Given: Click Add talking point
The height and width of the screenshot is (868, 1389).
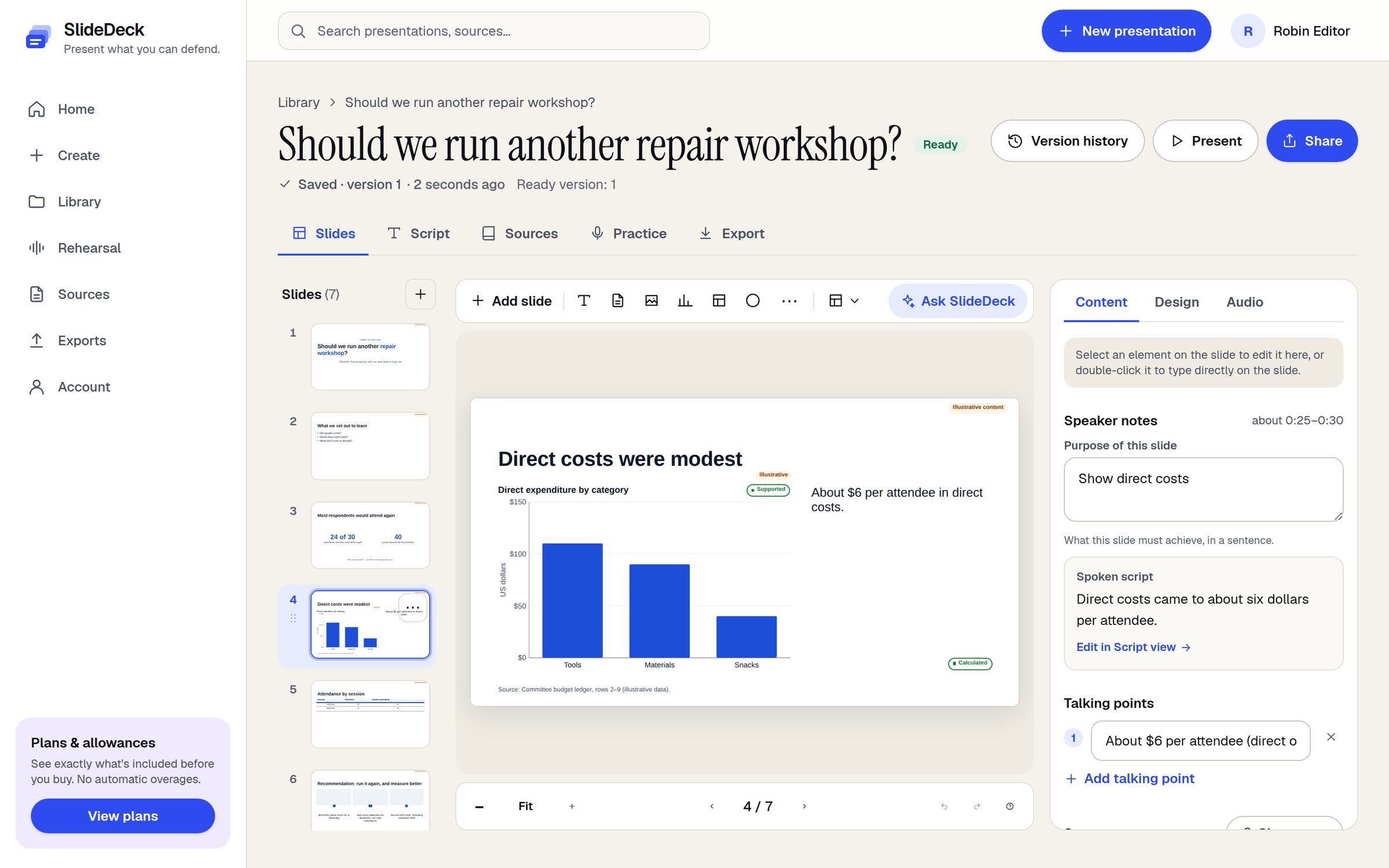Looking at the screenshot, I should coord(1130,779).
